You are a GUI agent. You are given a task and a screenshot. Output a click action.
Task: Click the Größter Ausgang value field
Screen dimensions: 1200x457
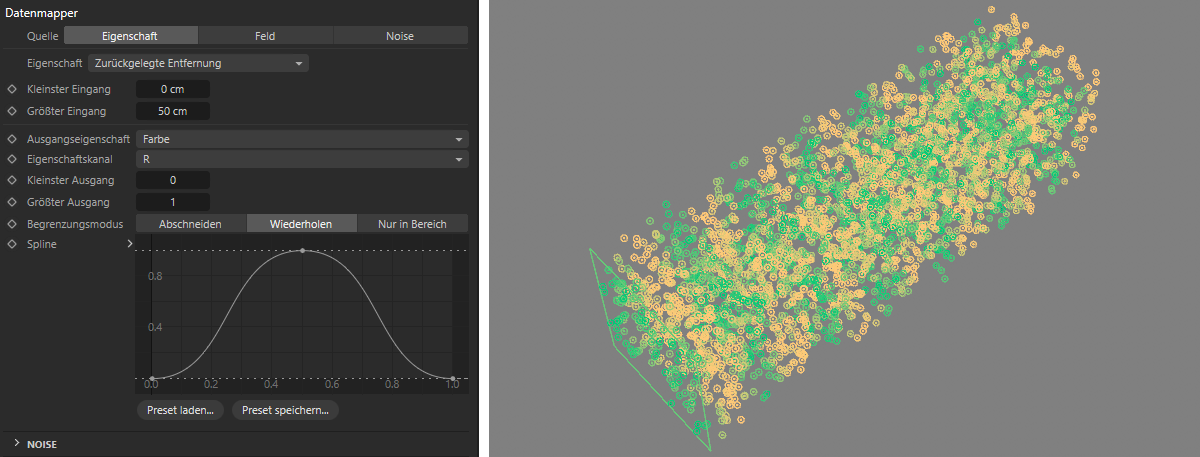point(172,202)
